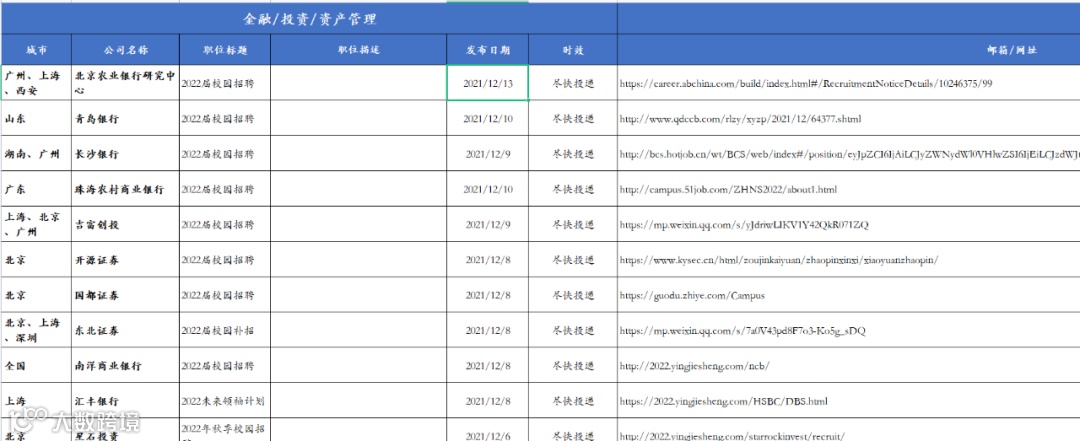The height and width of the screenshot is (441, 1080).
Task: Click the 发布日期 column header
Action: 488,50
